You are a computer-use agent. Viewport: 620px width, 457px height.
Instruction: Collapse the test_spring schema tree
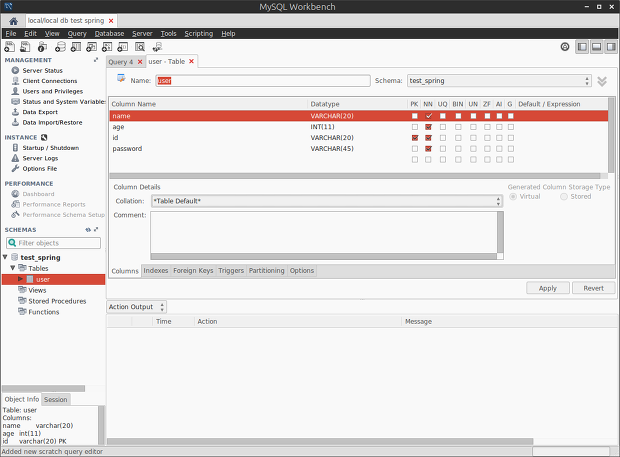(5, 257)
